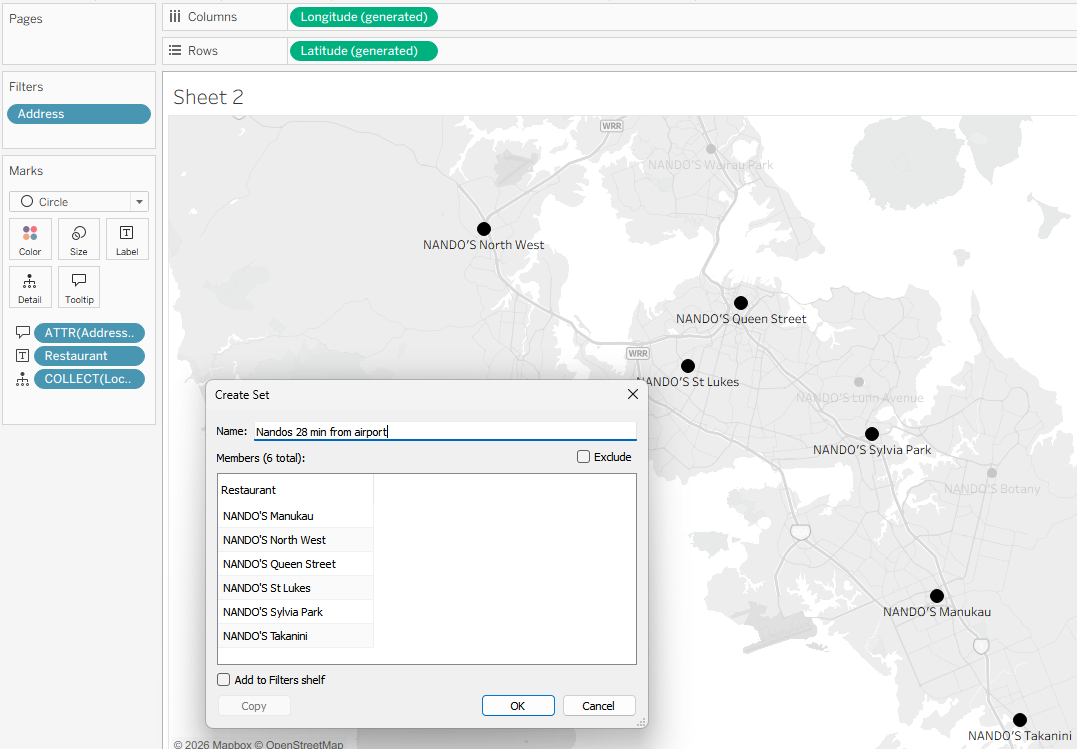Viewport: 1077px width, 749px height.
Task: Click the set Name input field
Action: 445,432
